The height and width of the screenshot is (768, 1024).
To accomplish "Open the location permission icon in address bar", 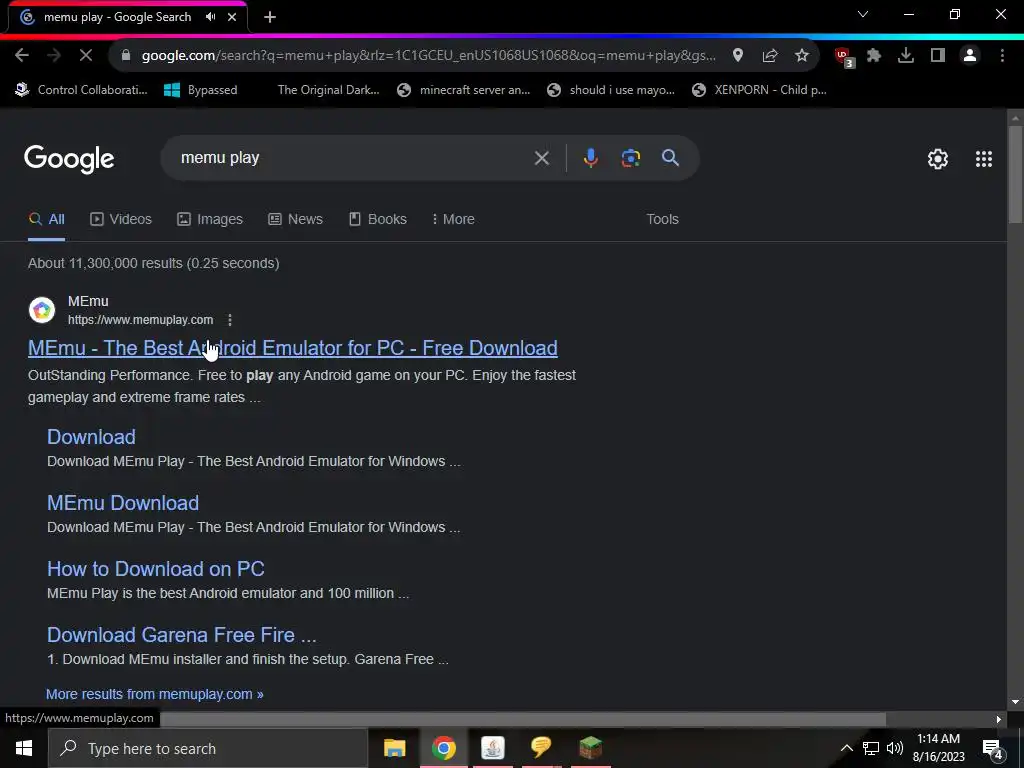I will [738, 56].
